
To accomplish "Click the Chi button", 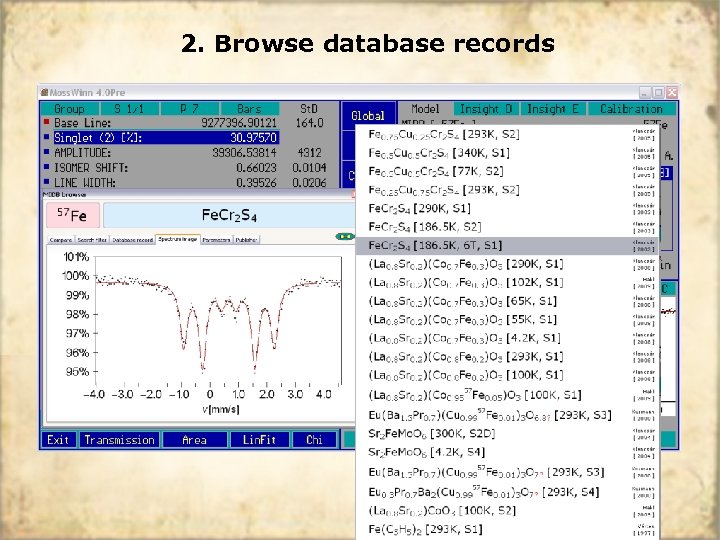I will 315,440.
